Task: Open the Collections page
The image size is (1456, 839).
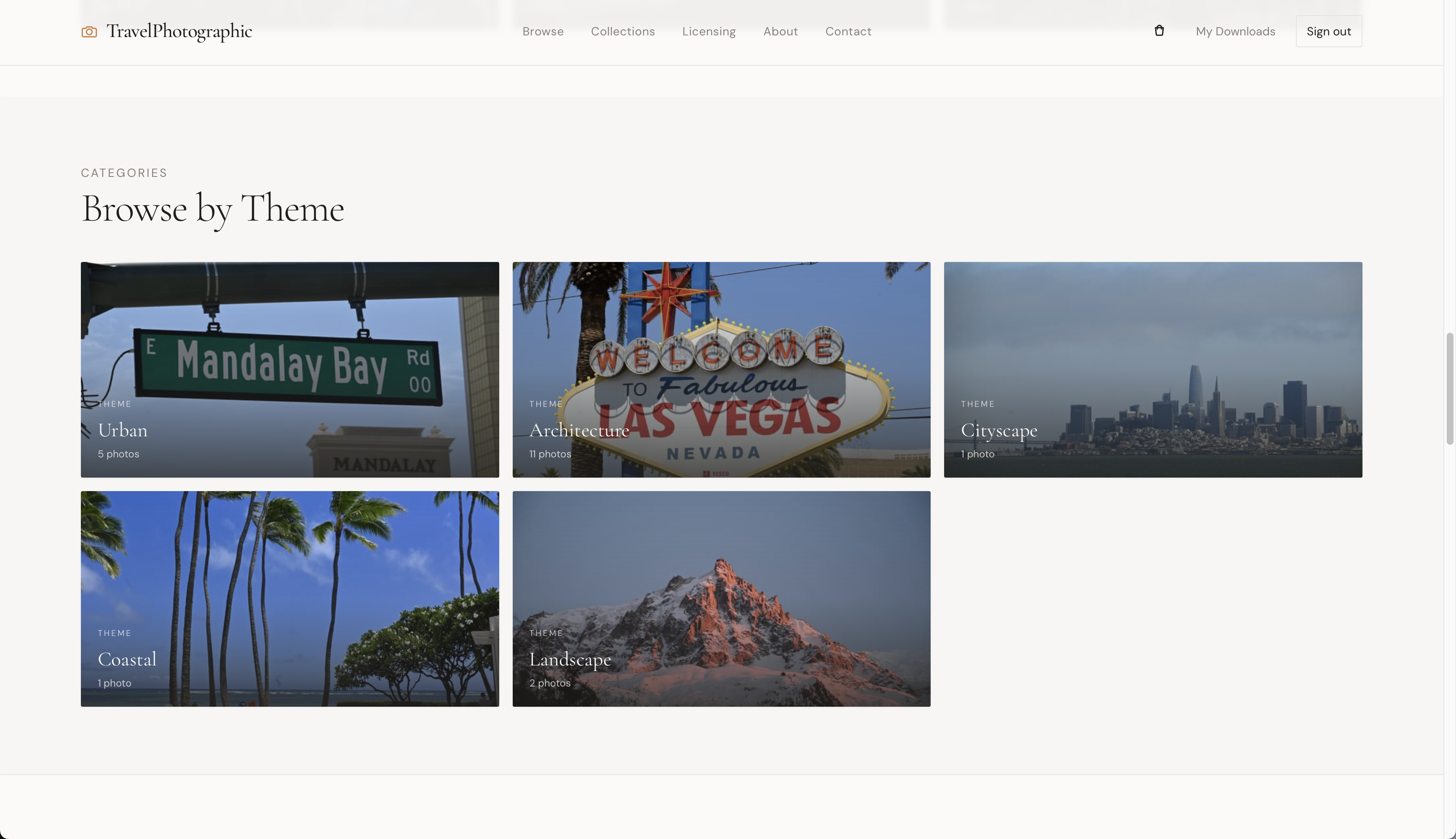Action: [x=623, y=31]
